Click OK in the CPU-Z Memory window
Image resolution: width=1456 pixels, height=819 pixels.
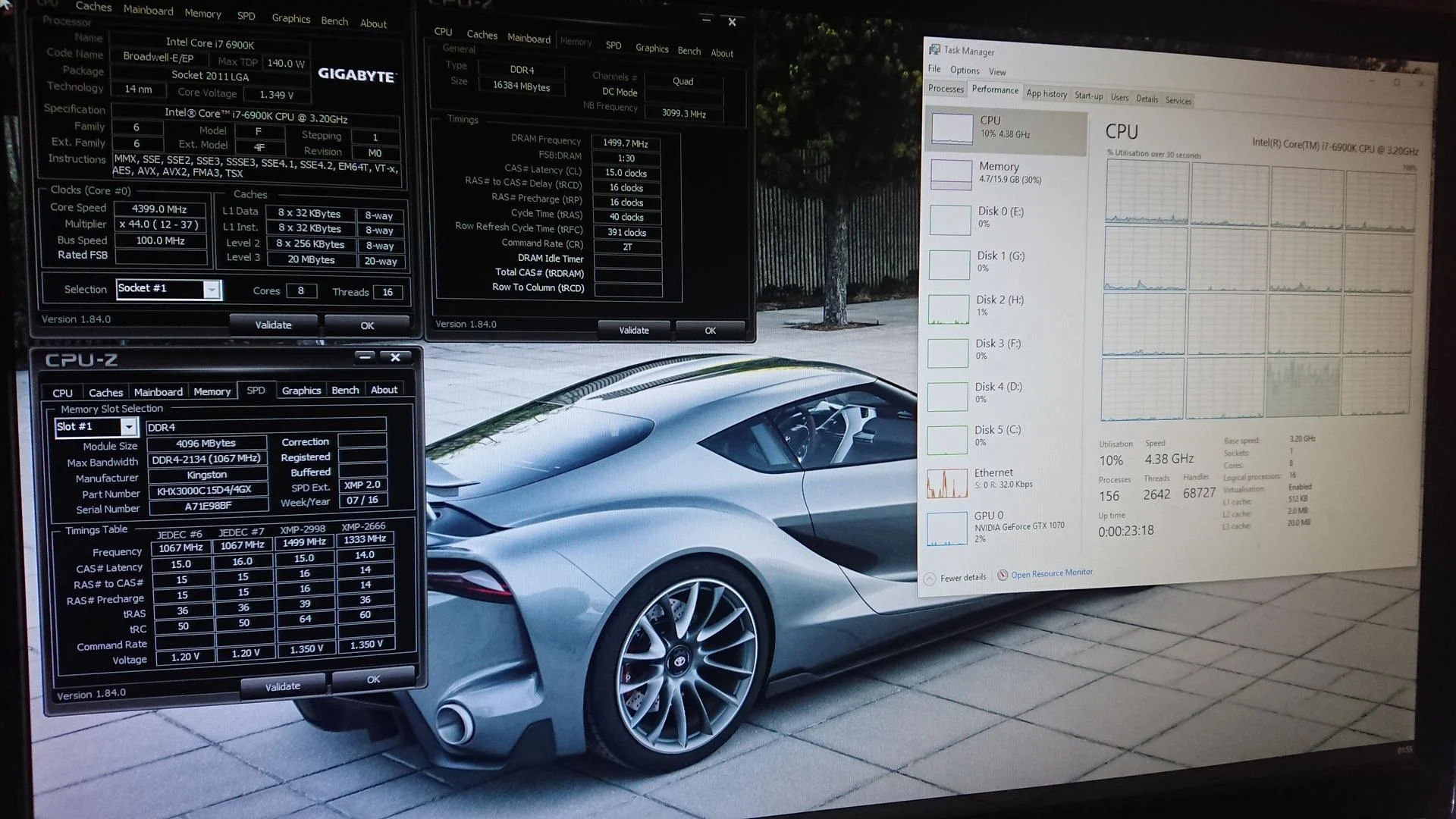pos(710,331)
